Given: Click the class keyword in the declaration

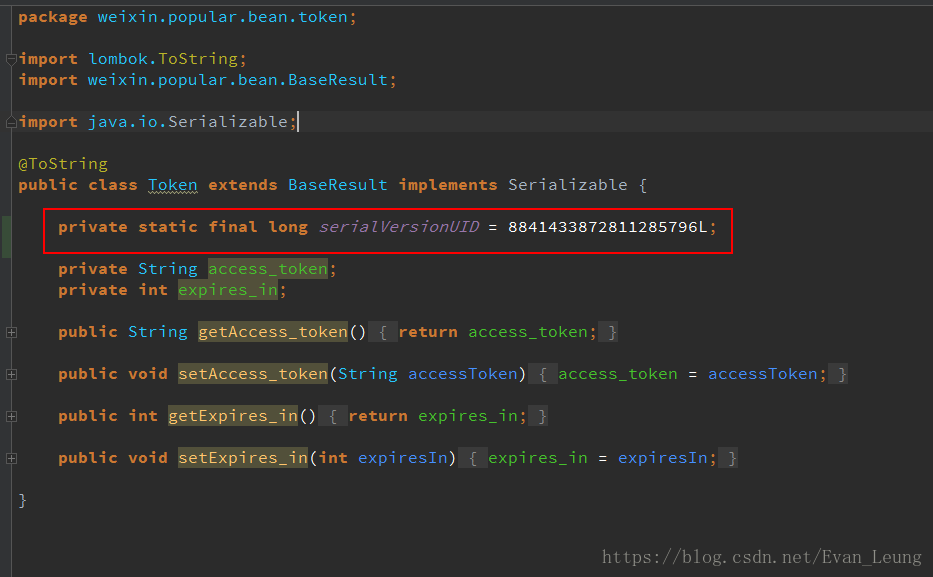Looking at the screenshot, I should (113, 185).
